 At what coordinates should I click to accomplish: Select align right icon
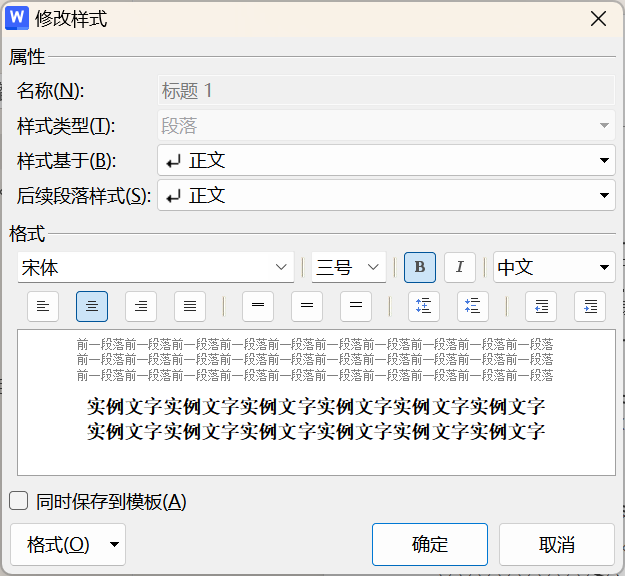click(x=141, y=306)
